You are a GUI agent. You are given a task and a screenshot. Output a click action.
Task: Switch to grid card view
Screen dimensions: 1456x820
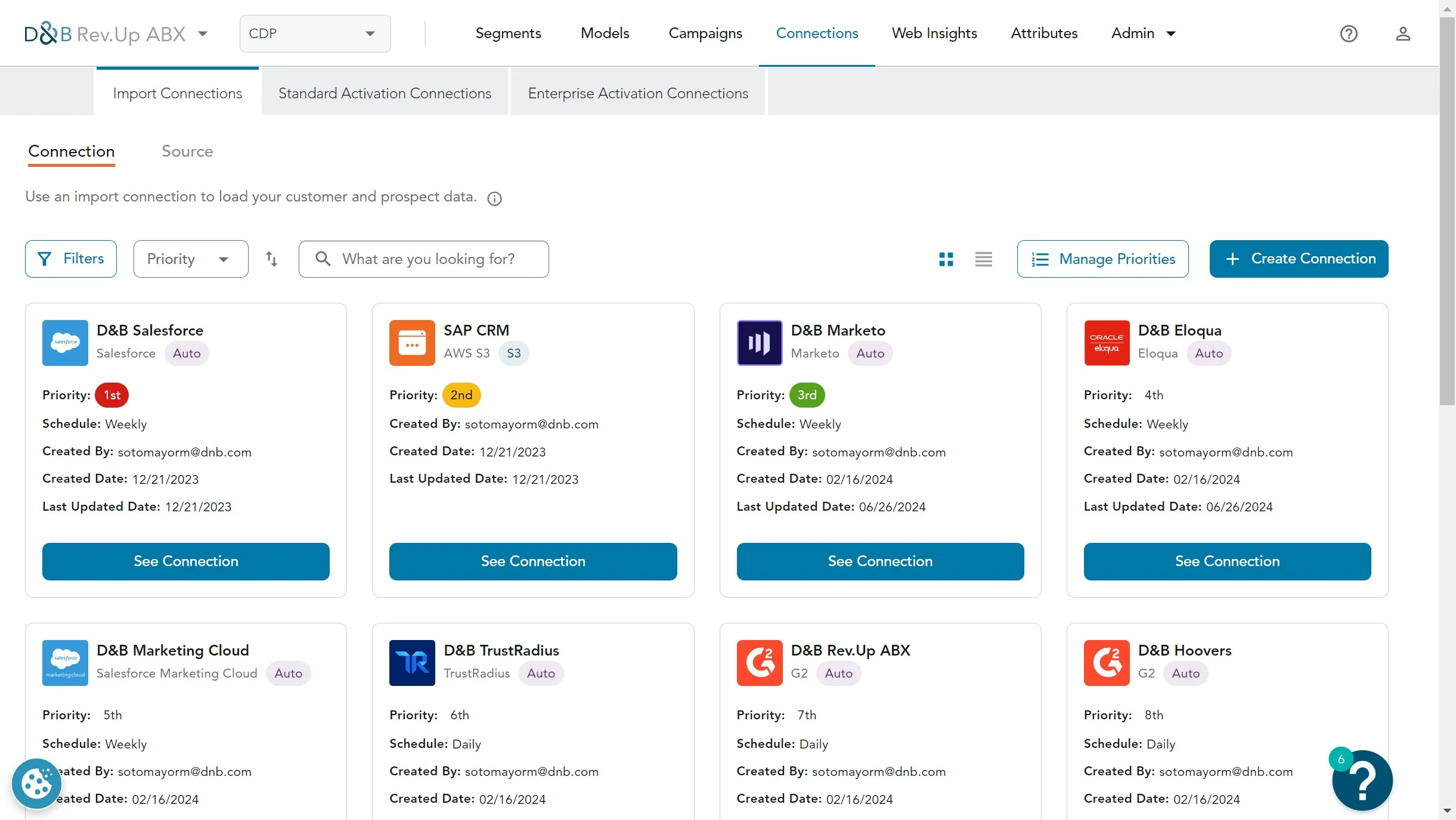[x=946, y=259]
